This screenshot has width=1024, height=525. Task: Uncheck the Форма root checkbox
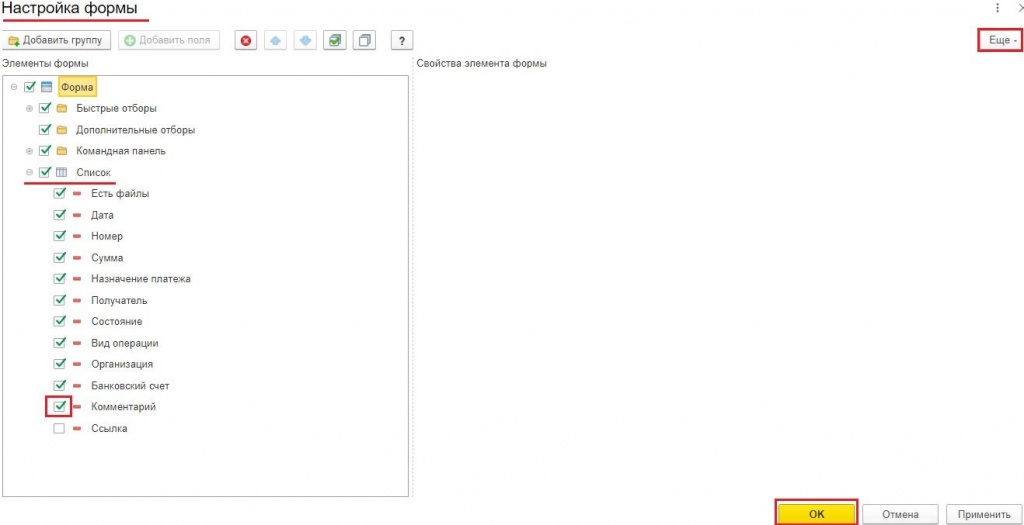click(x=29, y=87)
